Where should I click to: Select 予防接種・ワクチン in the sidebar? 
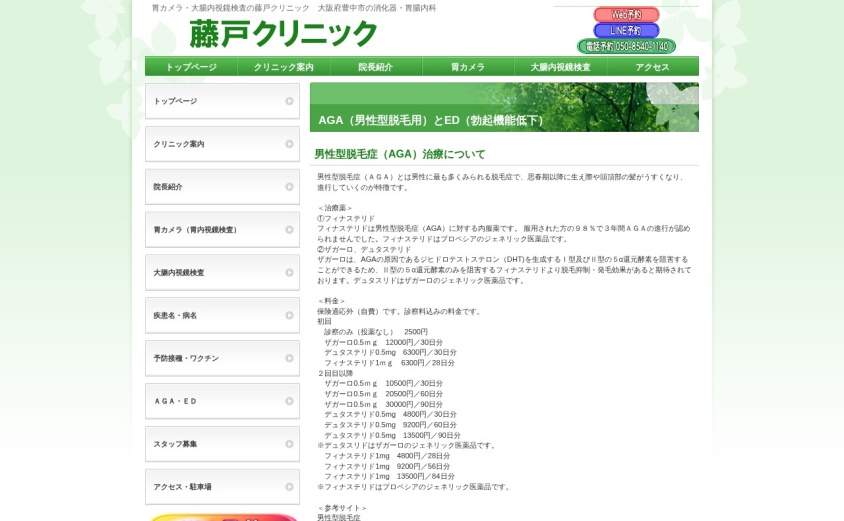tap(222, 358)
